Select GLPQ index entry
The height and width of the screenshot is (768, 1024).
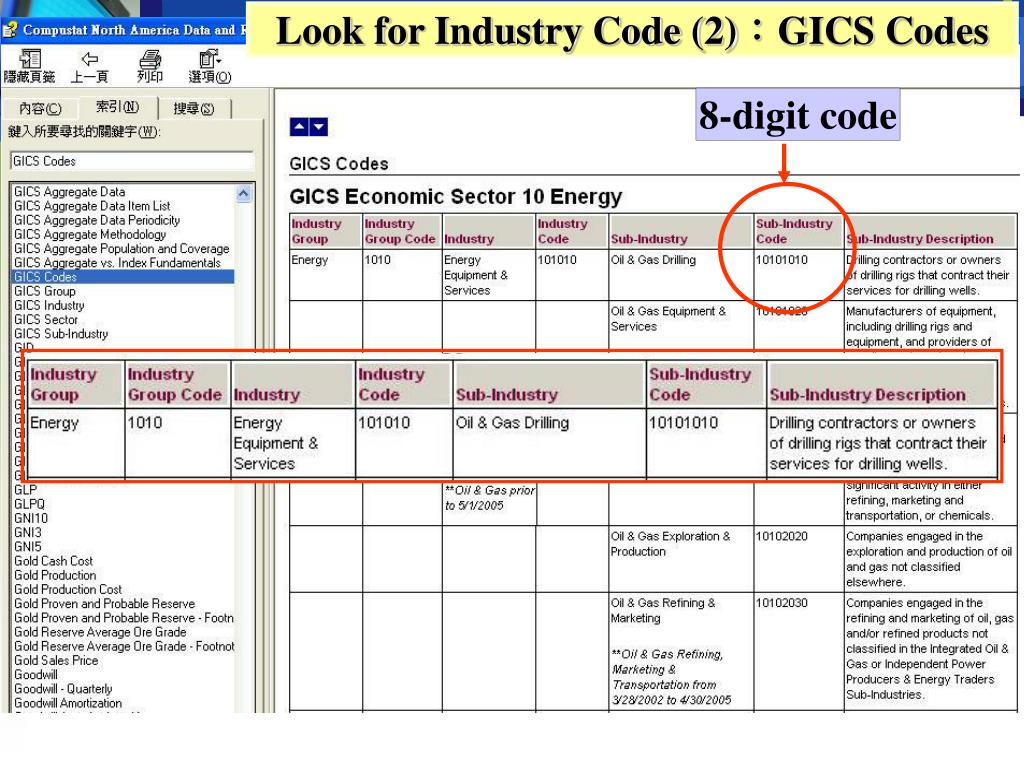click(x=29, y=505)
